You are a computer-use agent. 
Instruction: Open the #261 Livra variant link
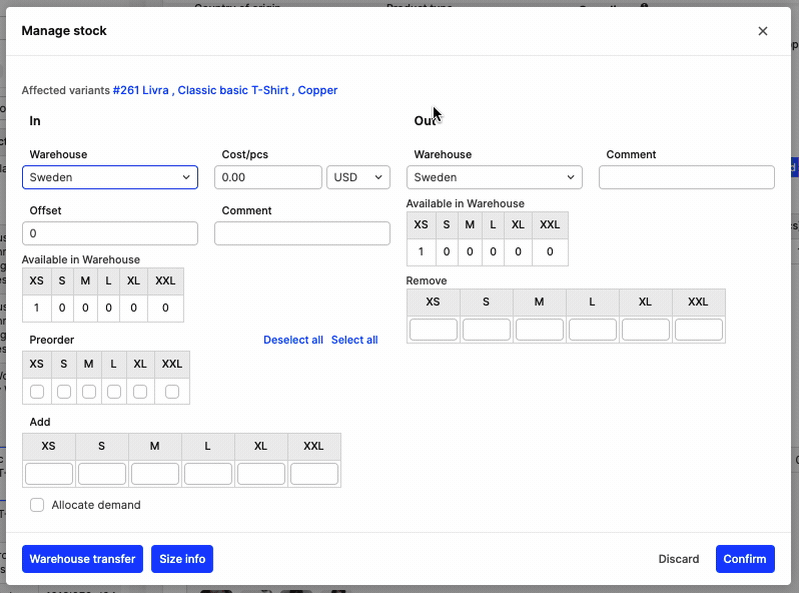[141, 90]
